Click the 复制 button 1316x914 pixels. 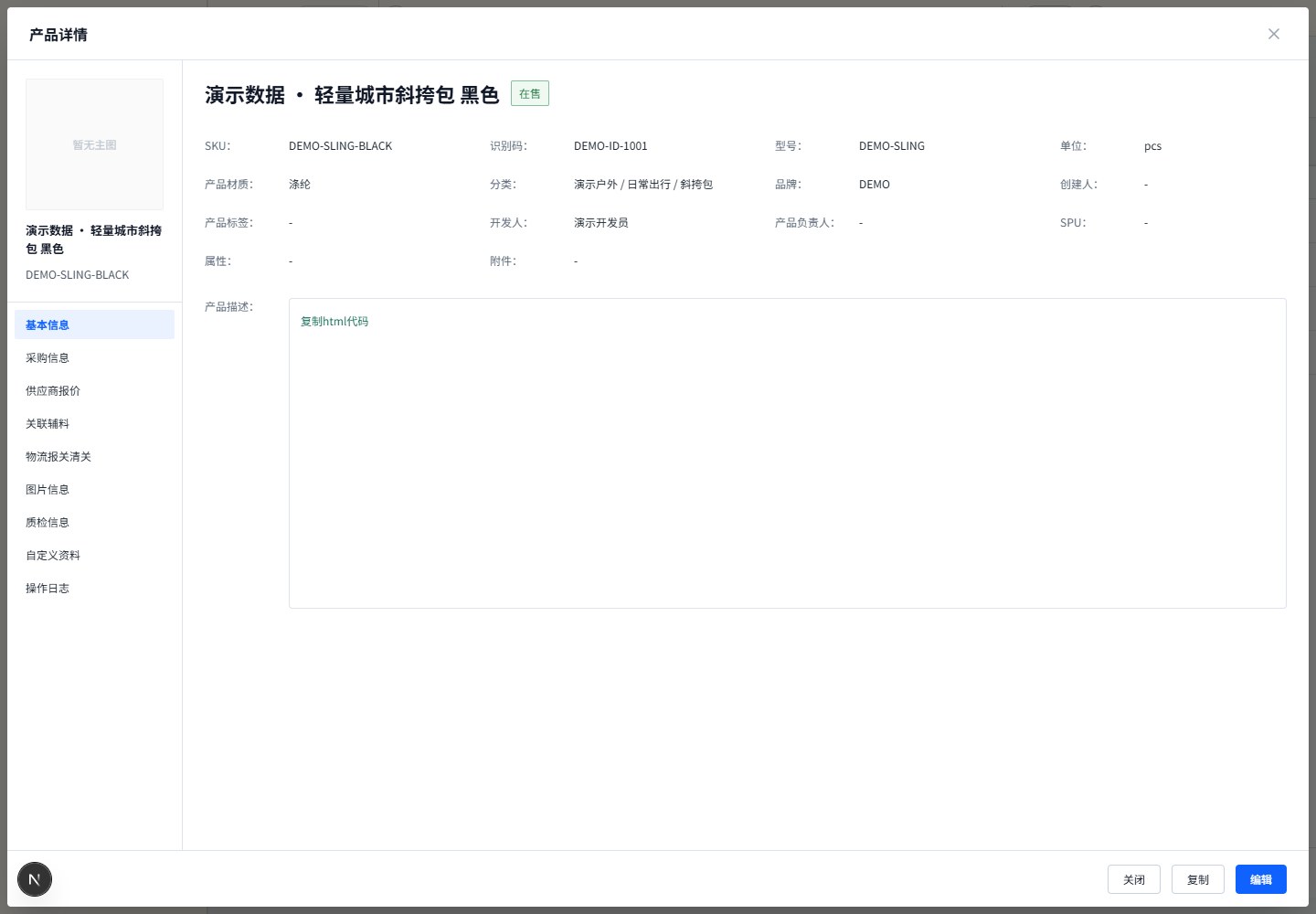[1198, 879]
